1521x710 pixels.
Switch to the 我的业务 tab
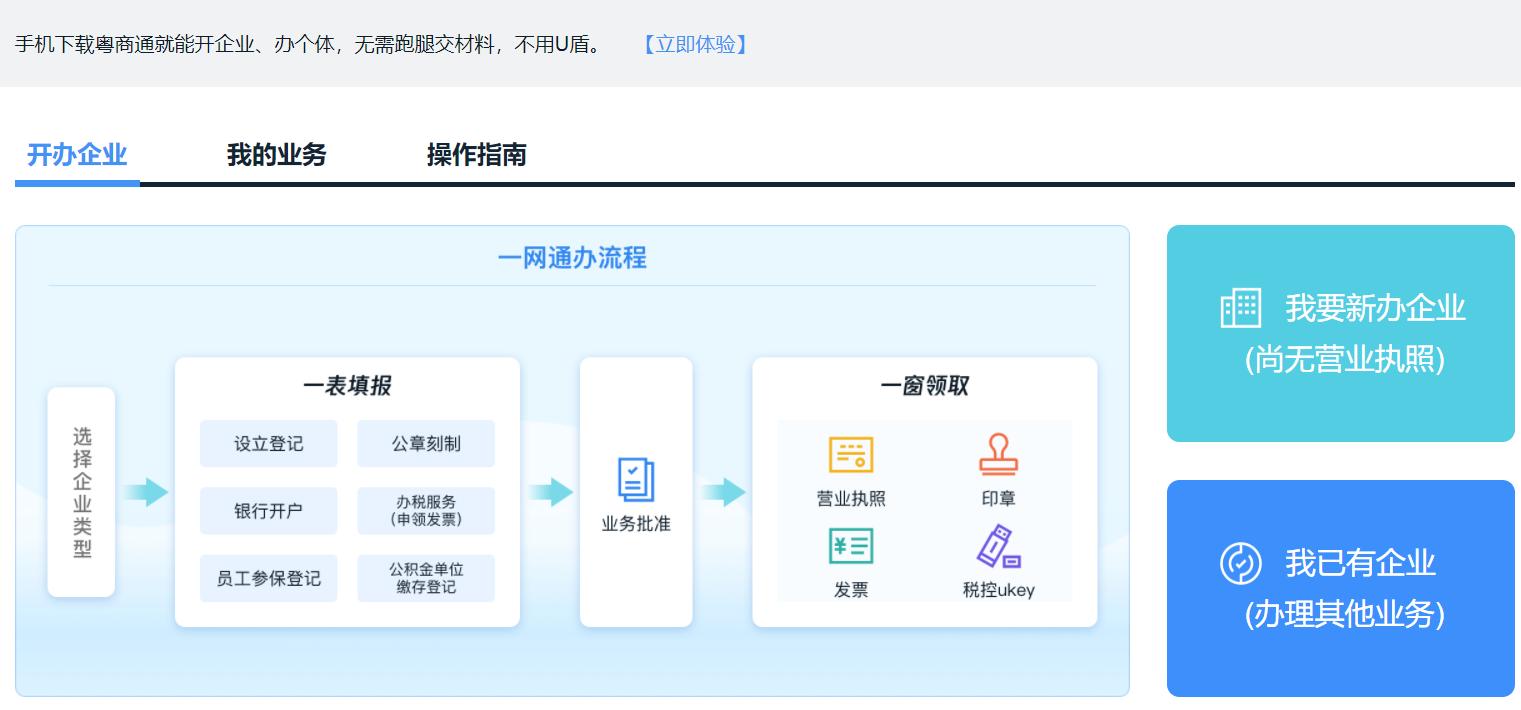point(276,155)
